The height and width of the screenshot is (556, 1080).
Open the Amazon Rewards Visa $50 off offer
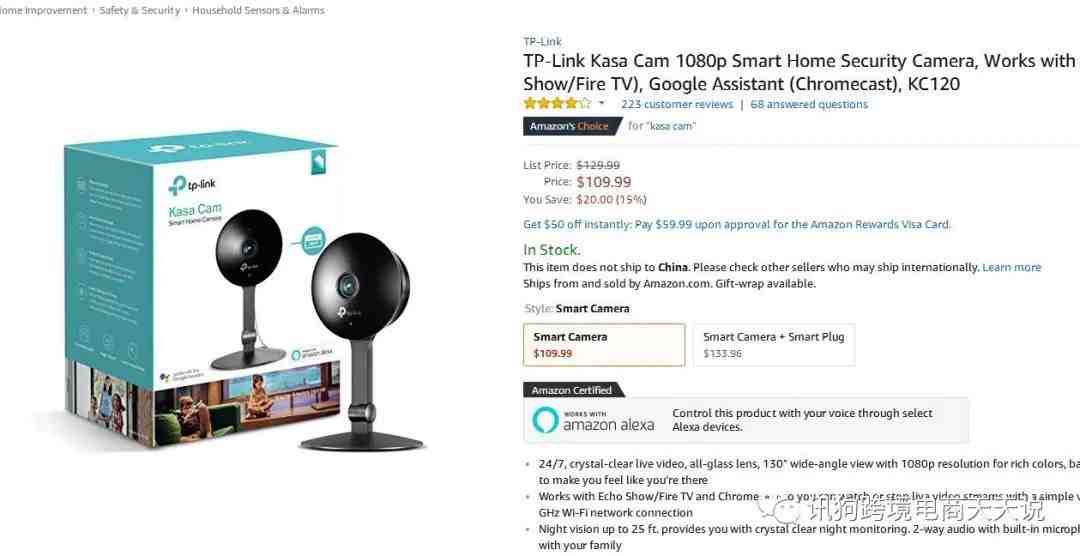[737, 225]
